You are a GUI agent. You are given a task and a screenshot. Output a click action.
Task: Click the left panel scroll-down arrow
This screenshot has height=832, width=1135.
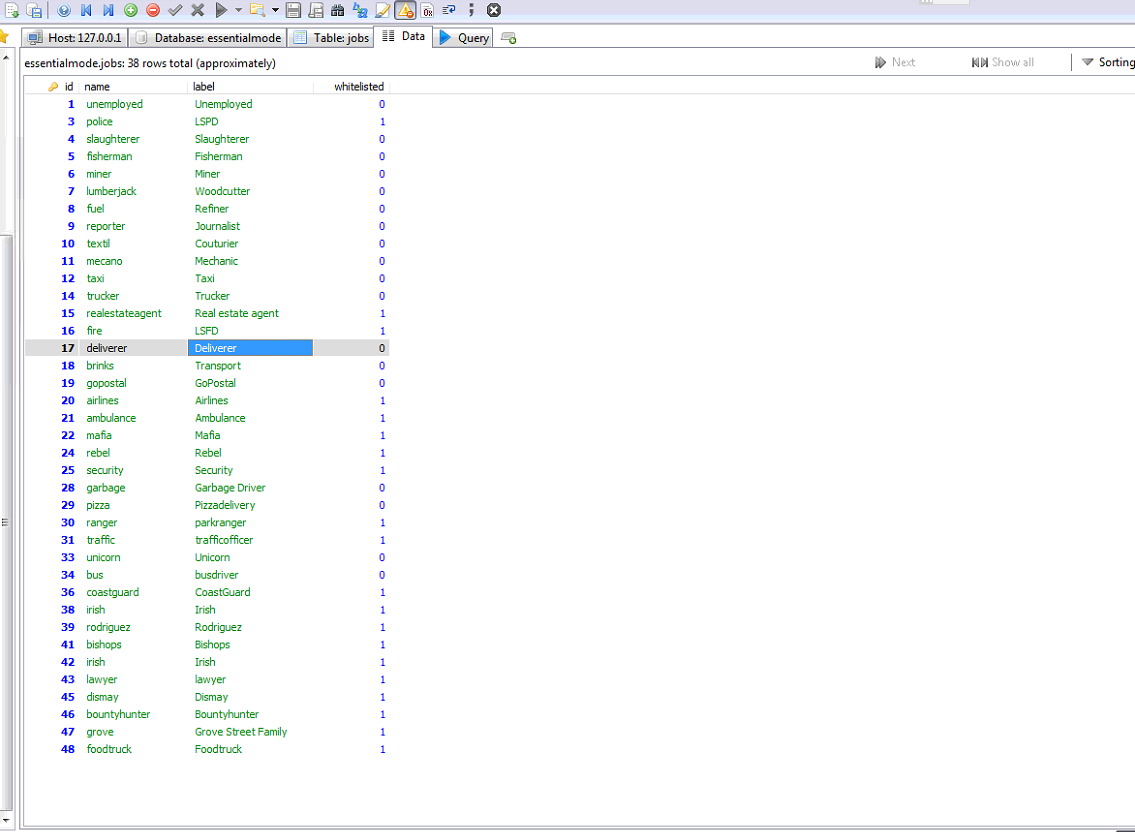(x=6, y=820)
